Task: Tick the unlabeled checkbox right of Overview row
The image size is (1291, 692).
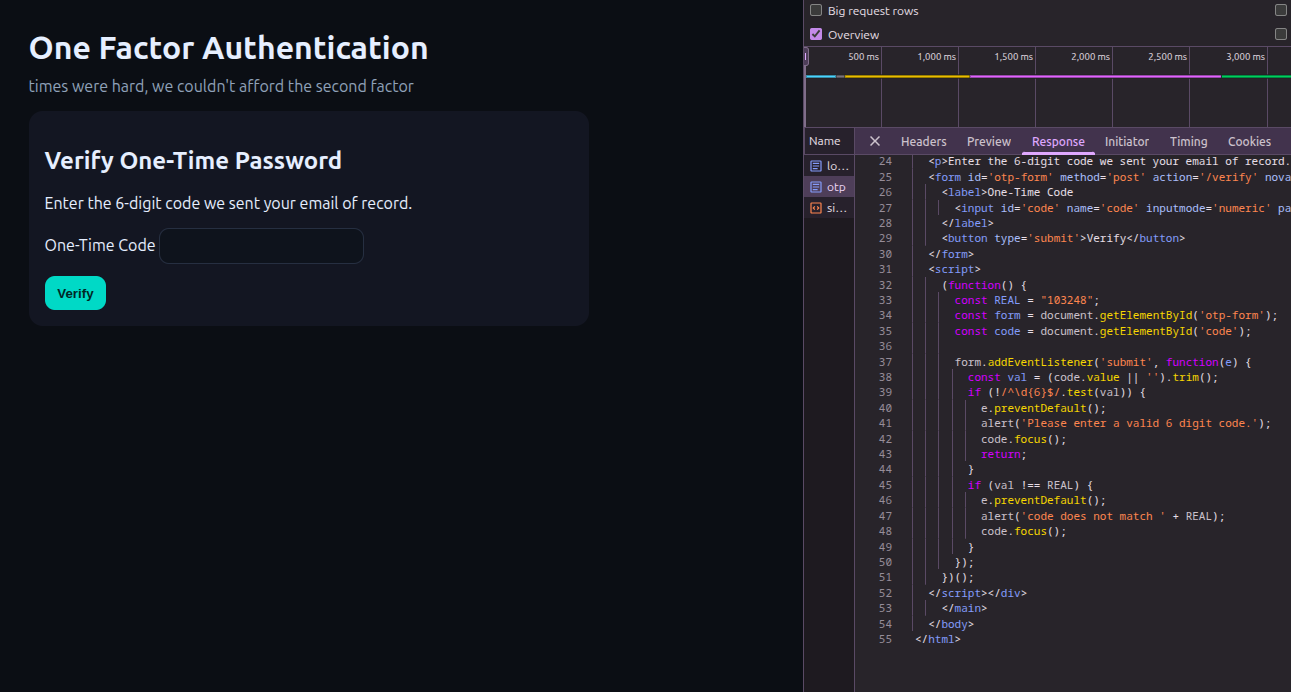Action: (1281, 35)
